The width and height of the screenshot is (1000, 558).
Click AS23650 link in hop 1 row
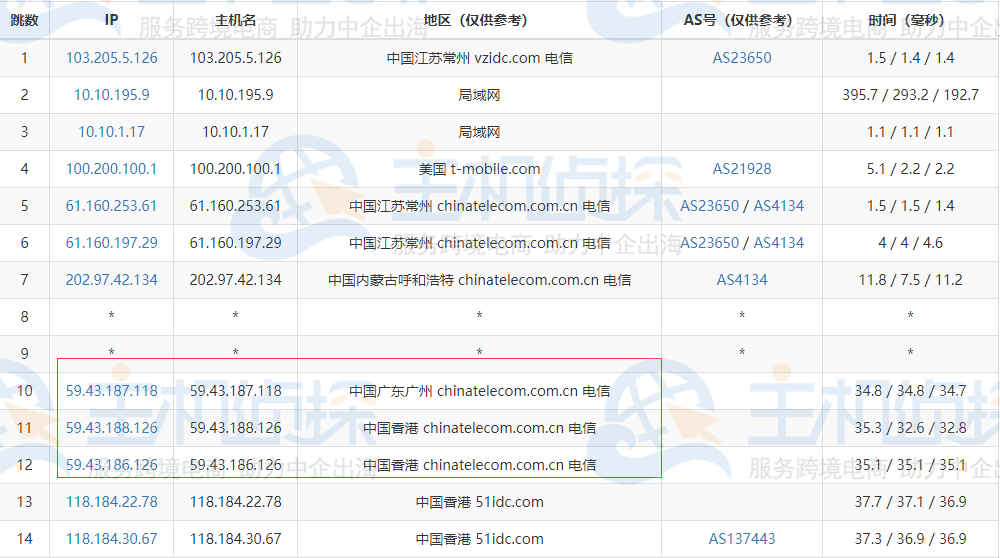pyautogui.click(x=742, y=58)
